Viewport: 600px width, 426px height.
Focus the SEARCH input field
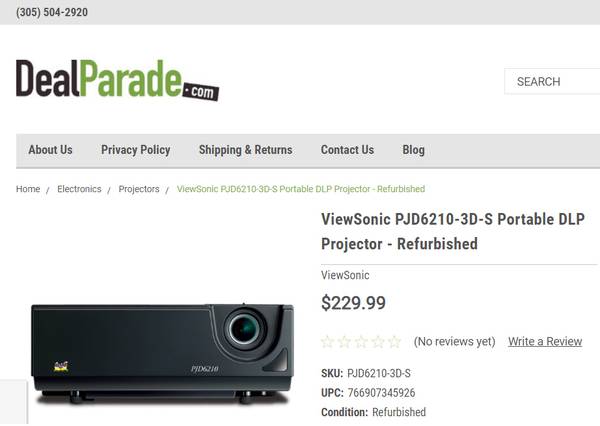coord(552,81)
